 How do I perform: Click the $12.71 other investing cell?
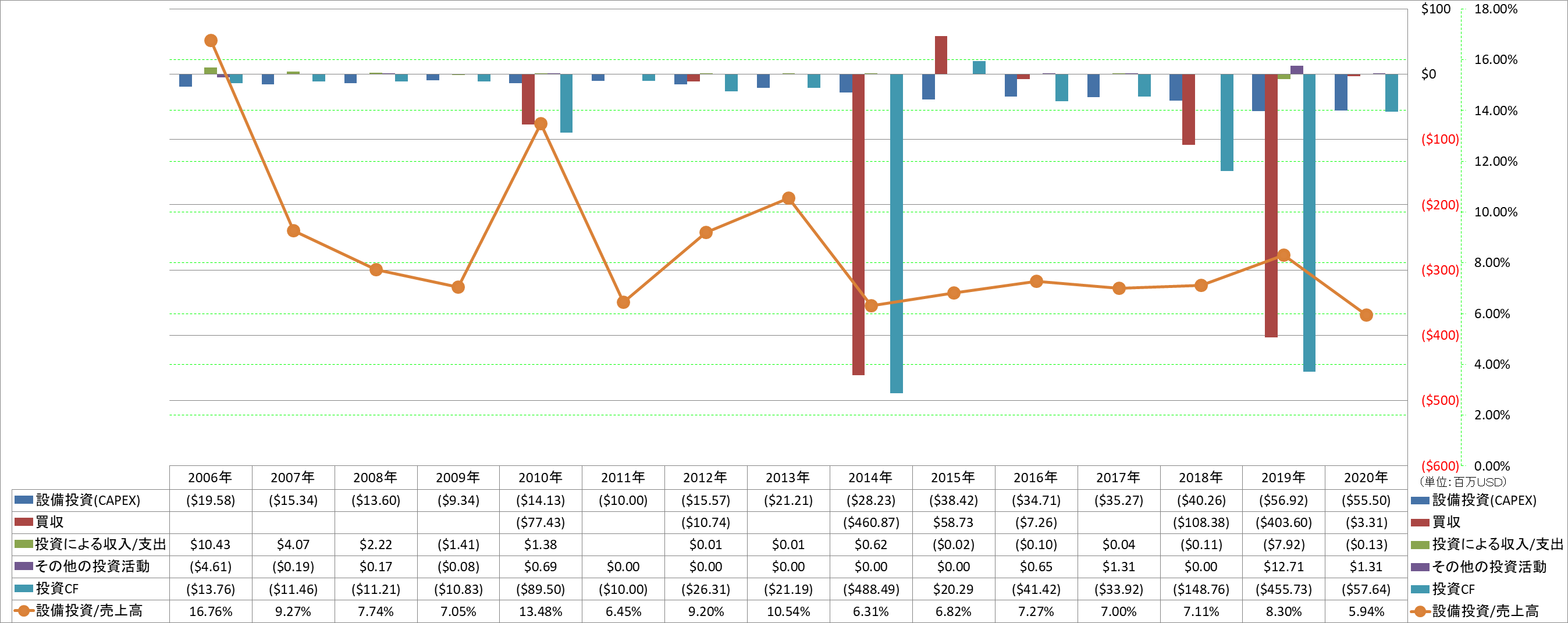(x=1283, y=567)
